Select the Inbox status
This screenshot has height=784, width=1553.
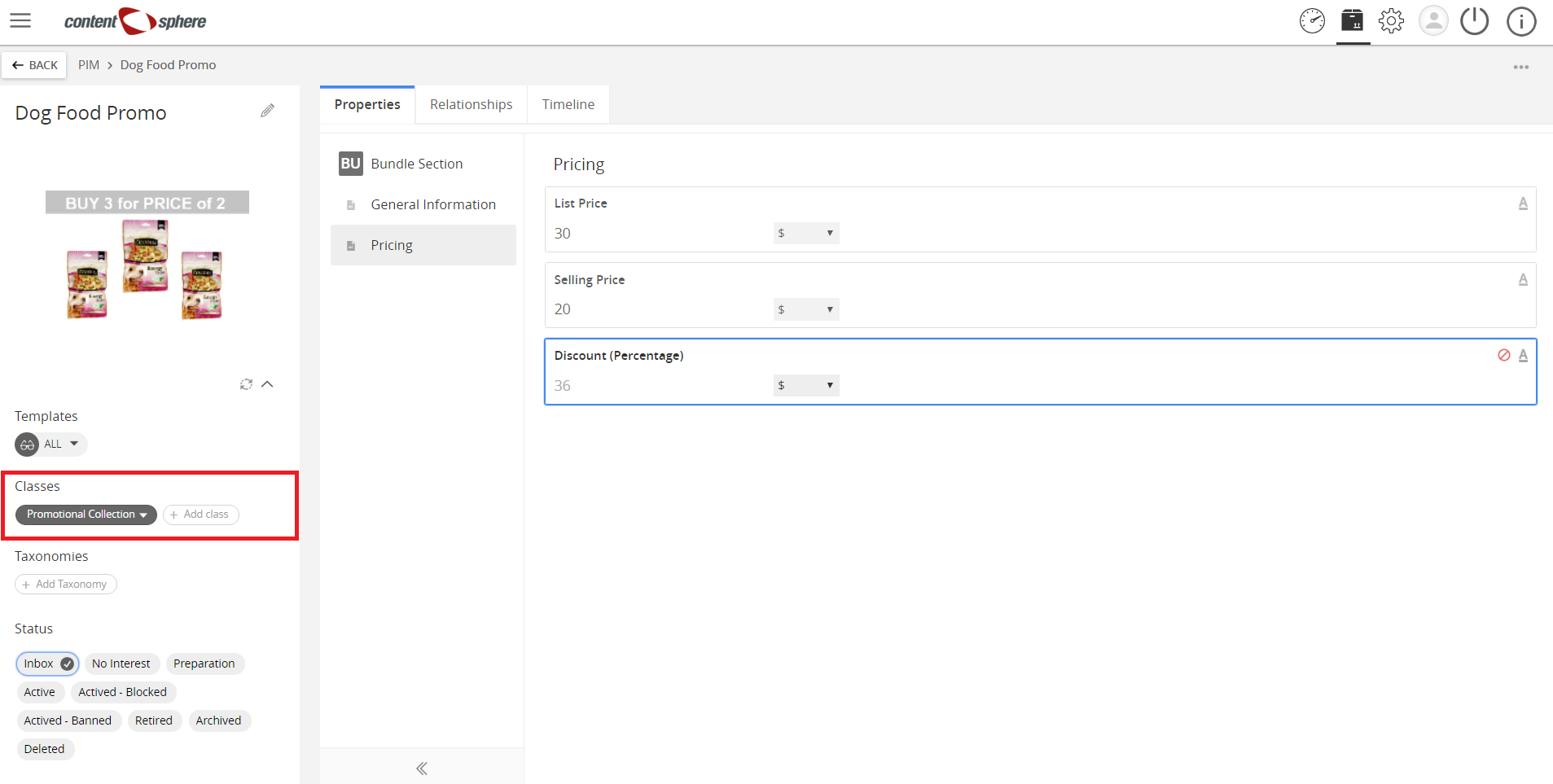click(x=48, y=664)
